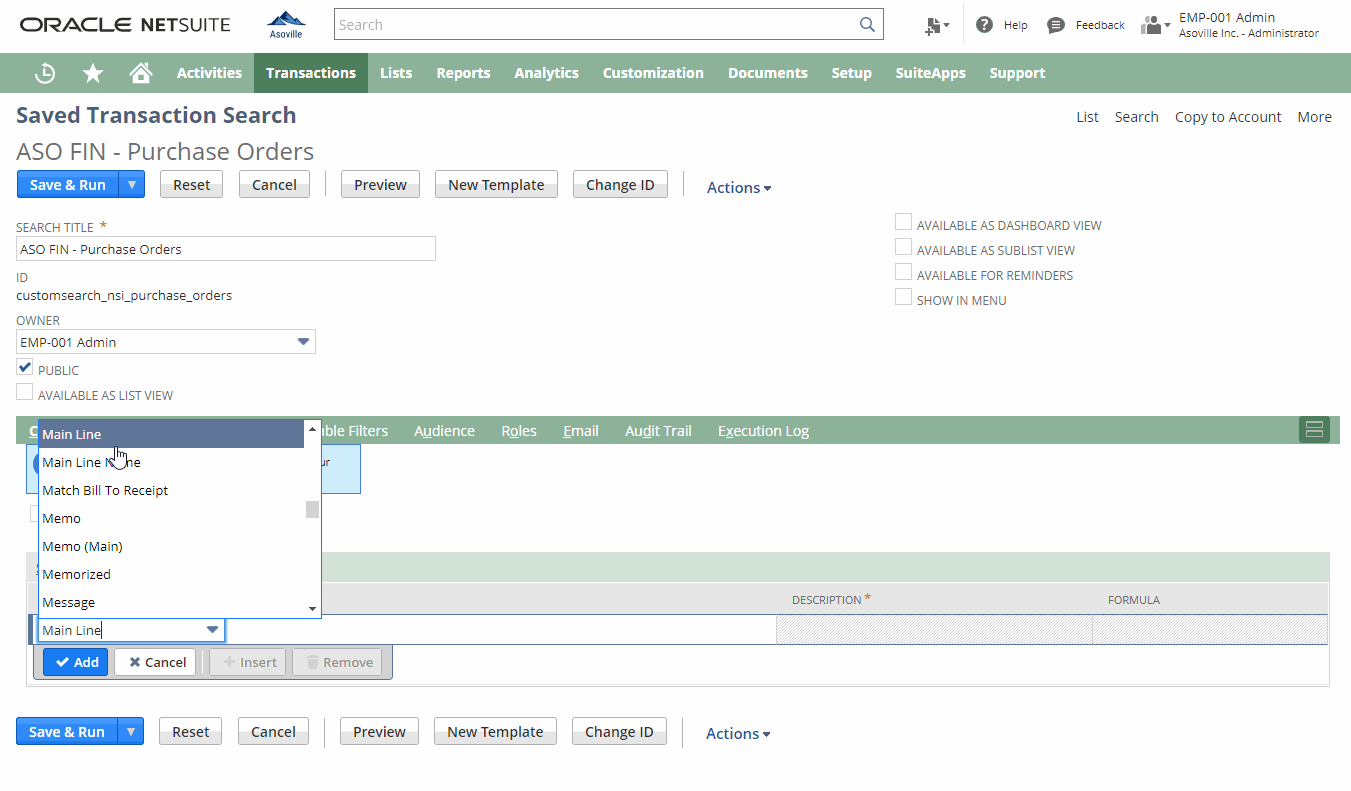This screenshot has width=1351, height=791.
Task: Enable Available as Dashboard View
Action: click(x=903, y=222)
